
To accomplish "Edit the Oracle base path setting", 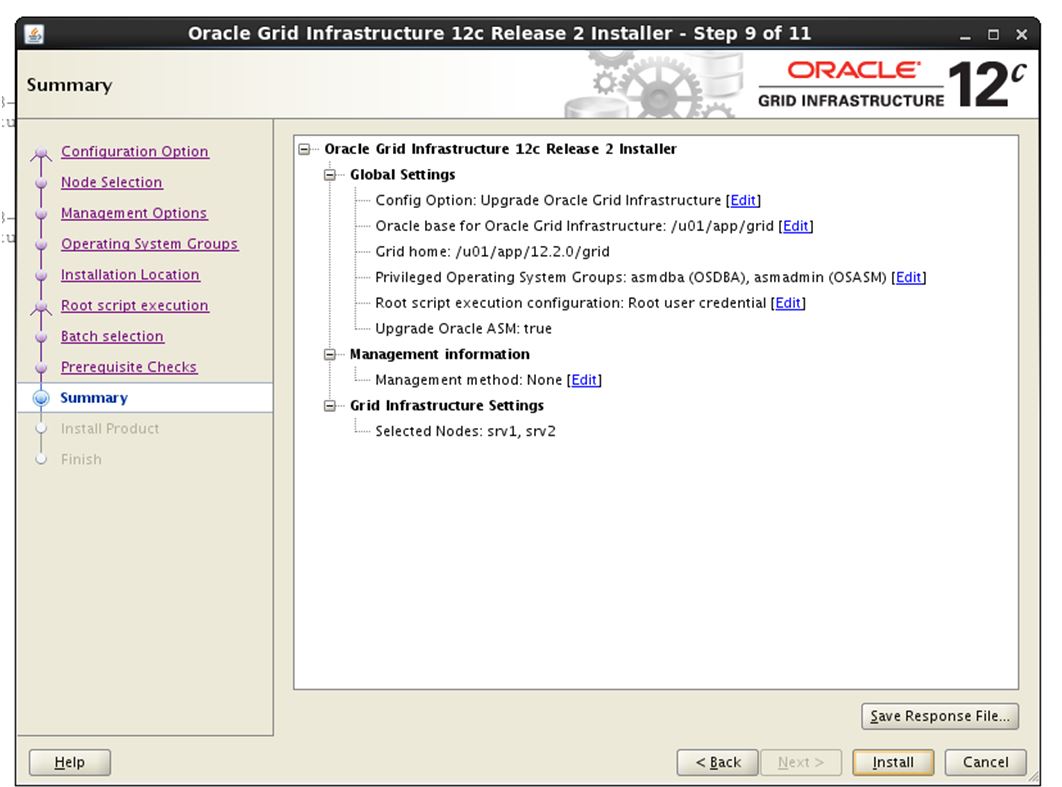I will click(x=795, y=226).
